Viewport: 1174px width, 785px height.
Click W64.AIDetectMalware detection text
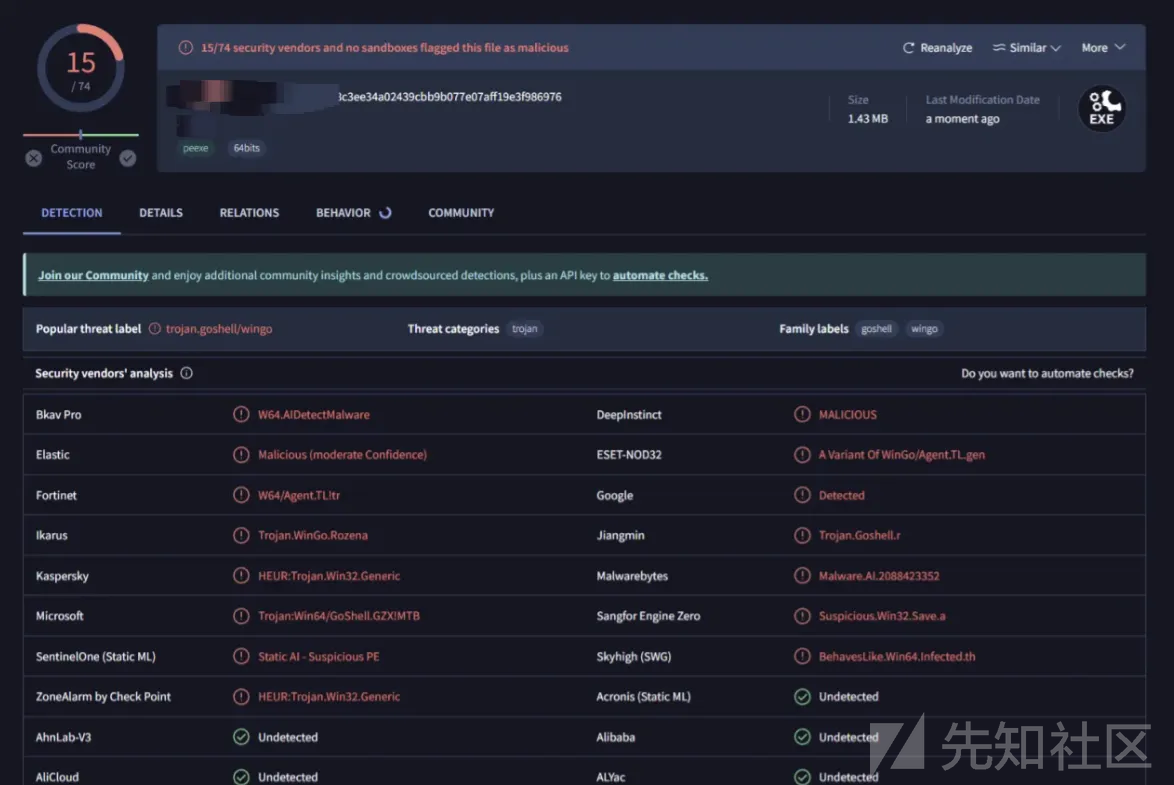(x=314, y=414)
